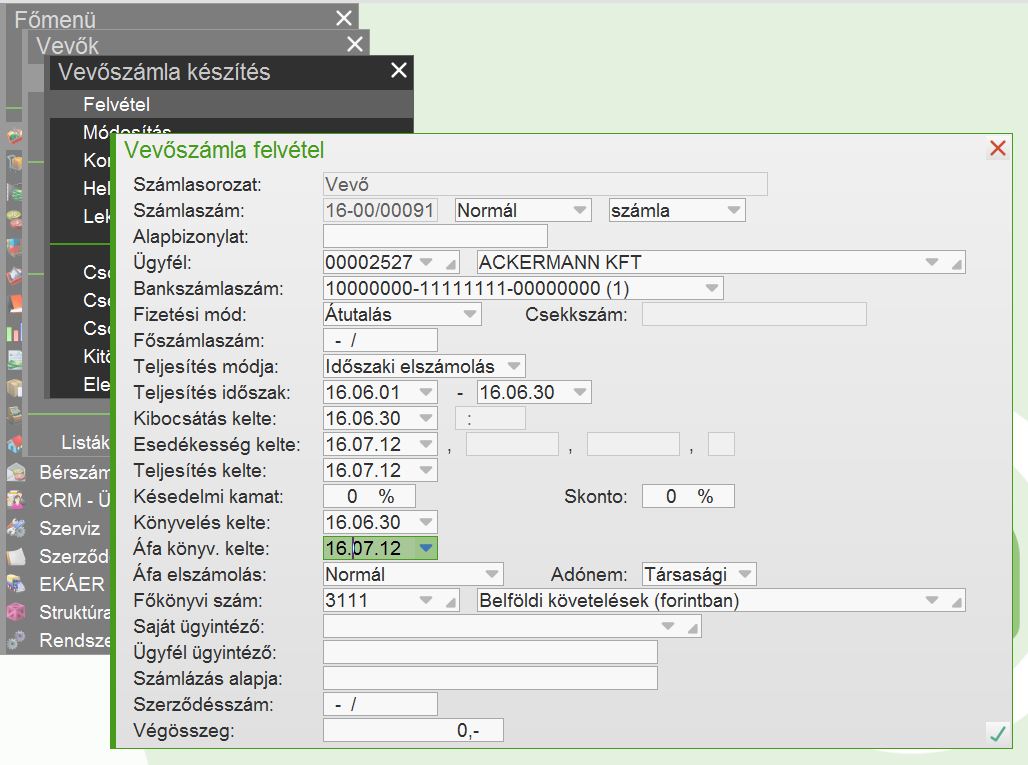This screenshot has width=1028, height=765.
Task: Click icon next to CRM menu entry
Action: 16,500
